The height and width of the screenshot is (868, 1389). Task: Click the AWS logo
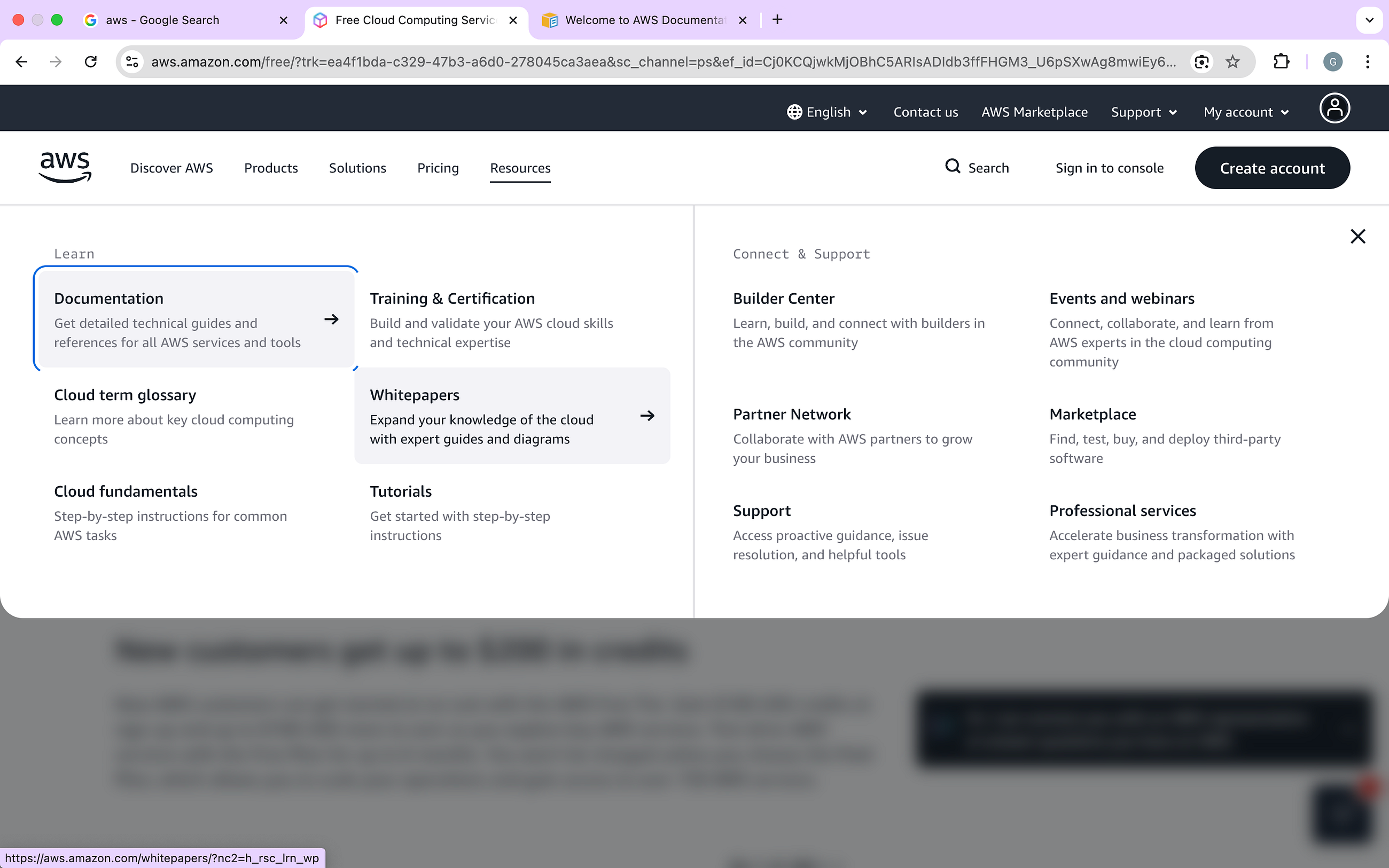65,168
